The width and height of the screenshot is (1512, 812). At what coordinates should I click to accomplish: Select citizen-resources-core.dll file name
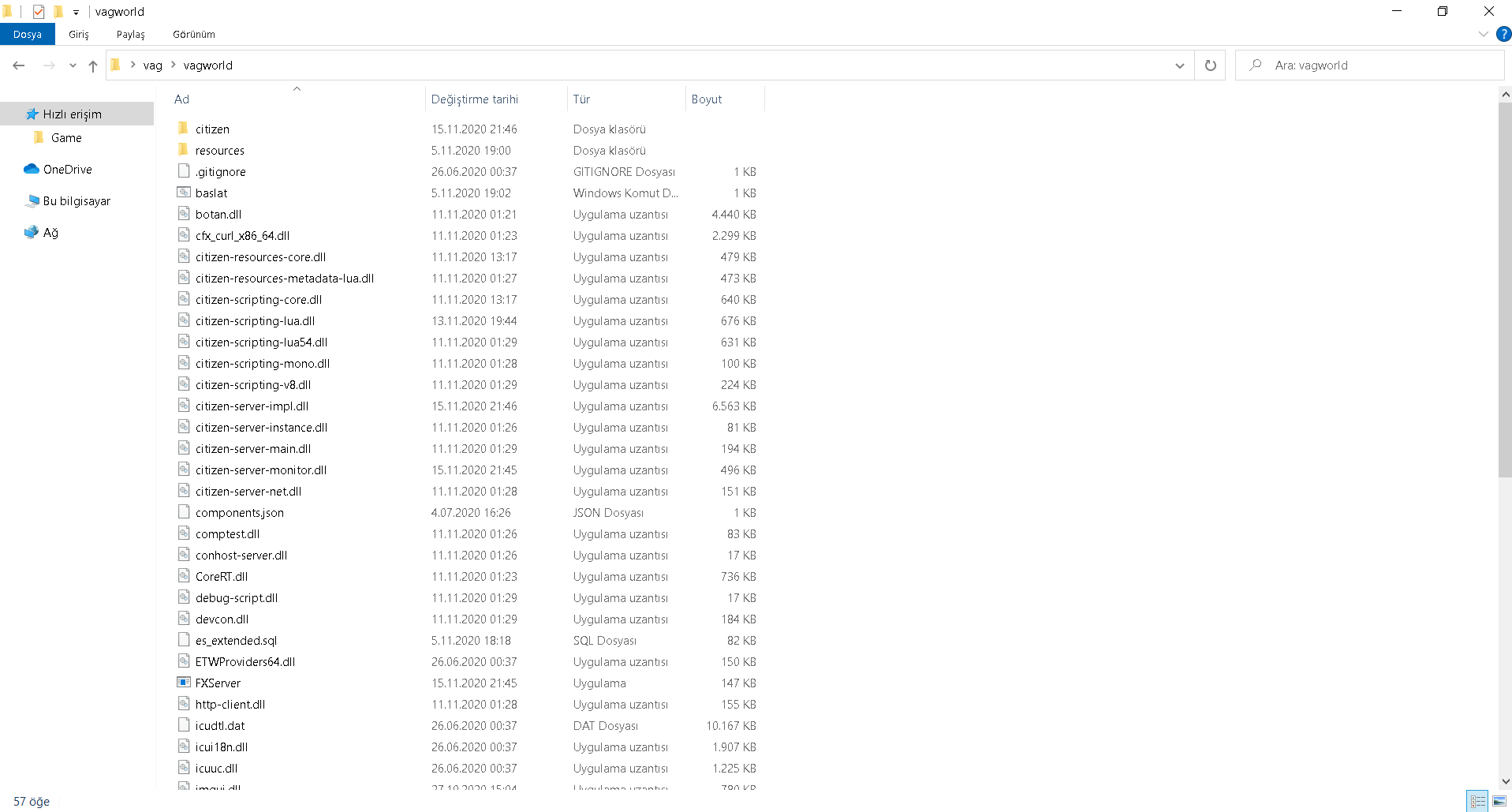(x=261, y=257)
